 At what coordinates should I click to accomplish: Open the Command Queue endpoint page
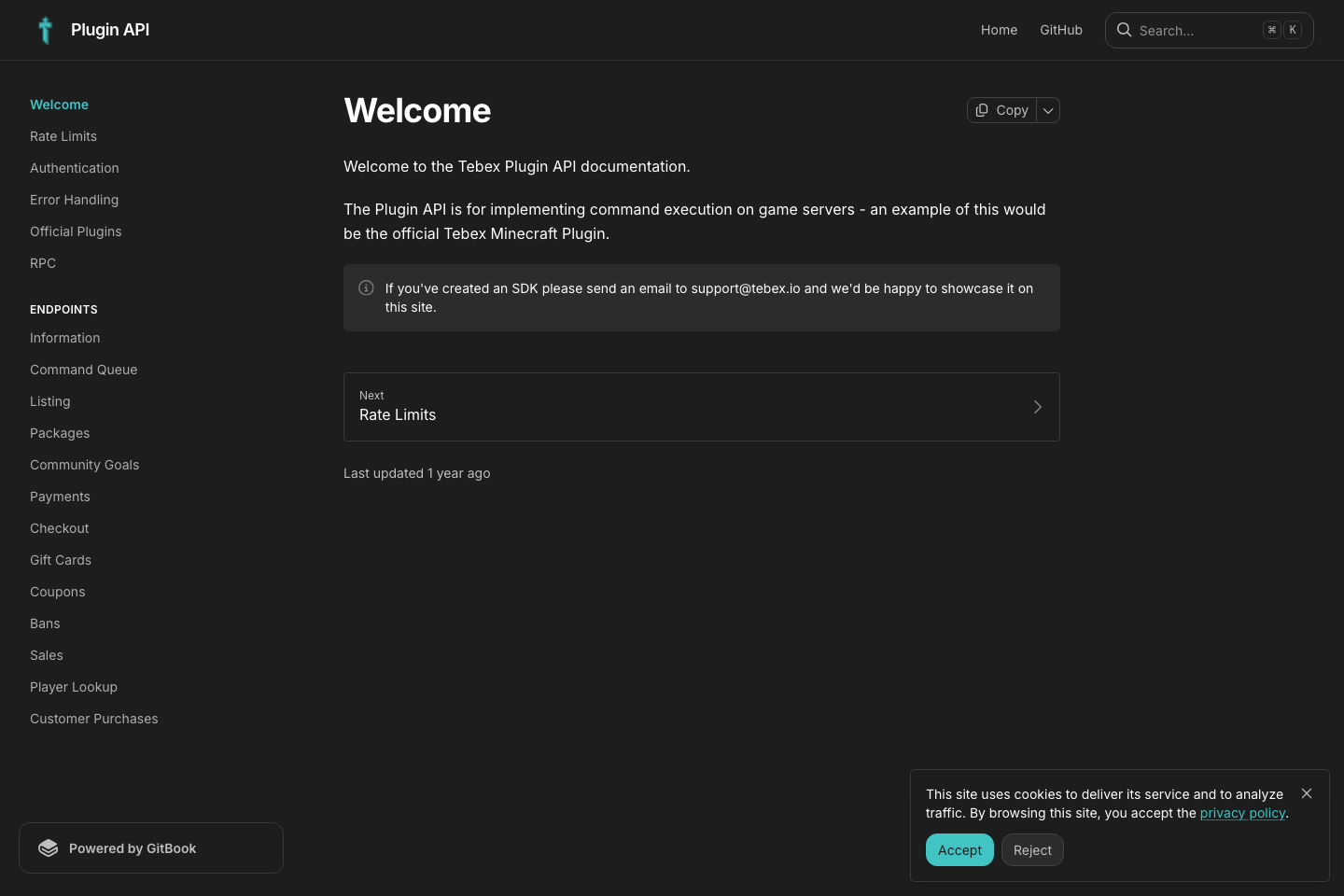(x=83, y=370)
